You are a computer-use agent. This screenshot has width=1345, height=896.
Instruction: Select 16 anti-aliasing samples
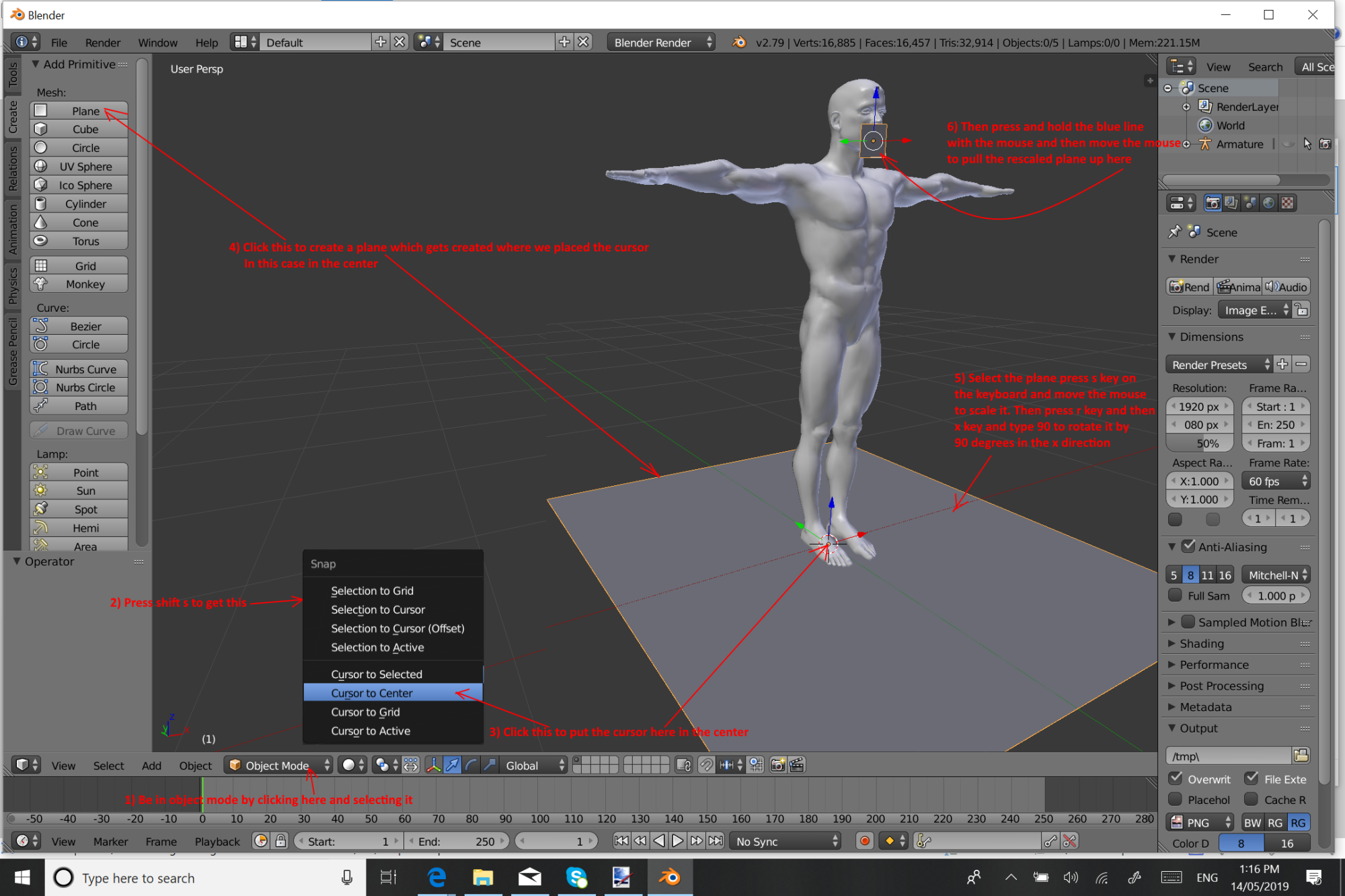coord(1225,575)
